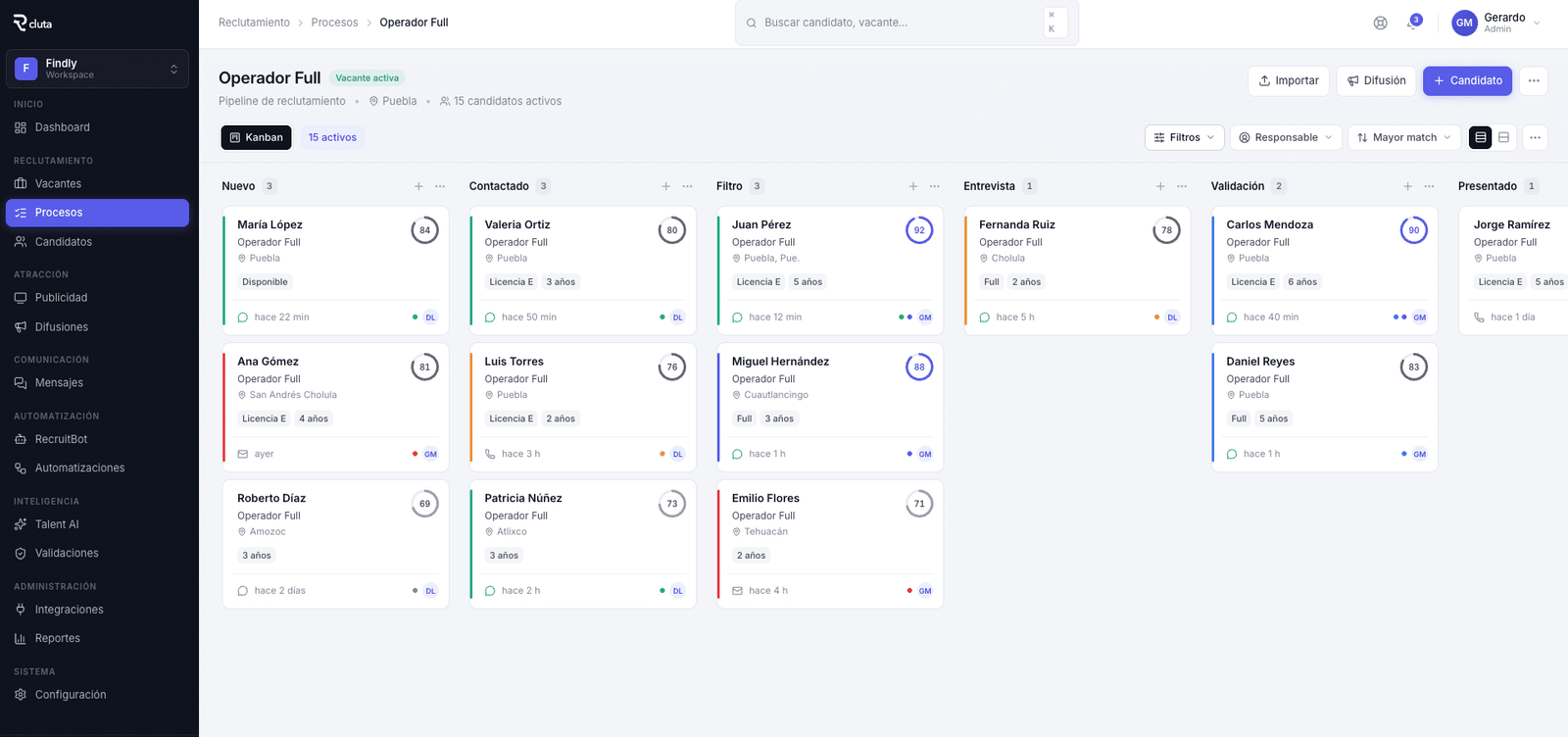The image size is (1568, 737).
Task: Open the Findly workspace selector
Action: coord(97,69)
